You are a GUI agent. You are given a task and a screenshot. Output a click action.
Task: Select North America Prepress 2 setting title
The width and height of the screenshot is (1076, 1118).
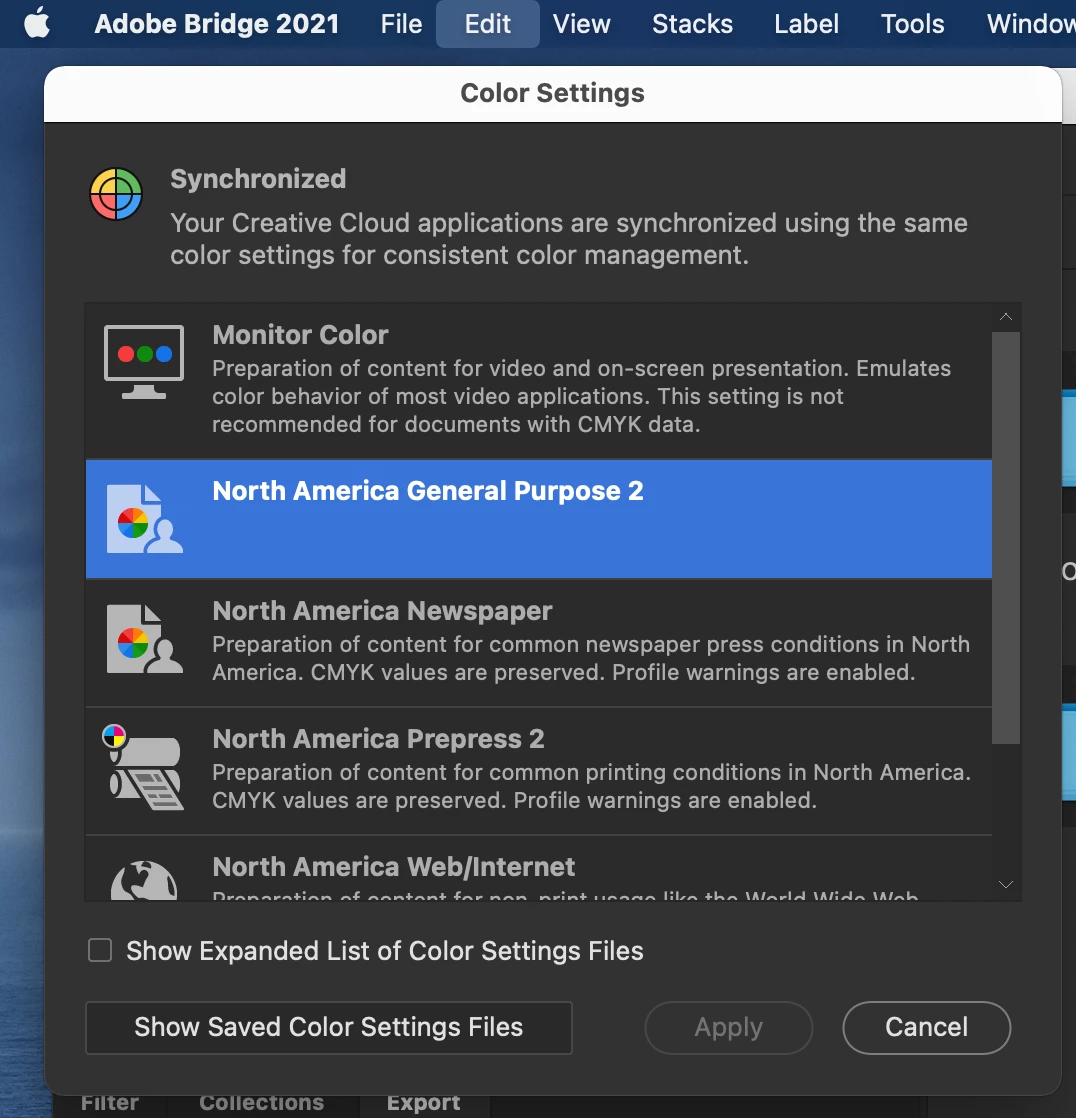coord(379,739)
